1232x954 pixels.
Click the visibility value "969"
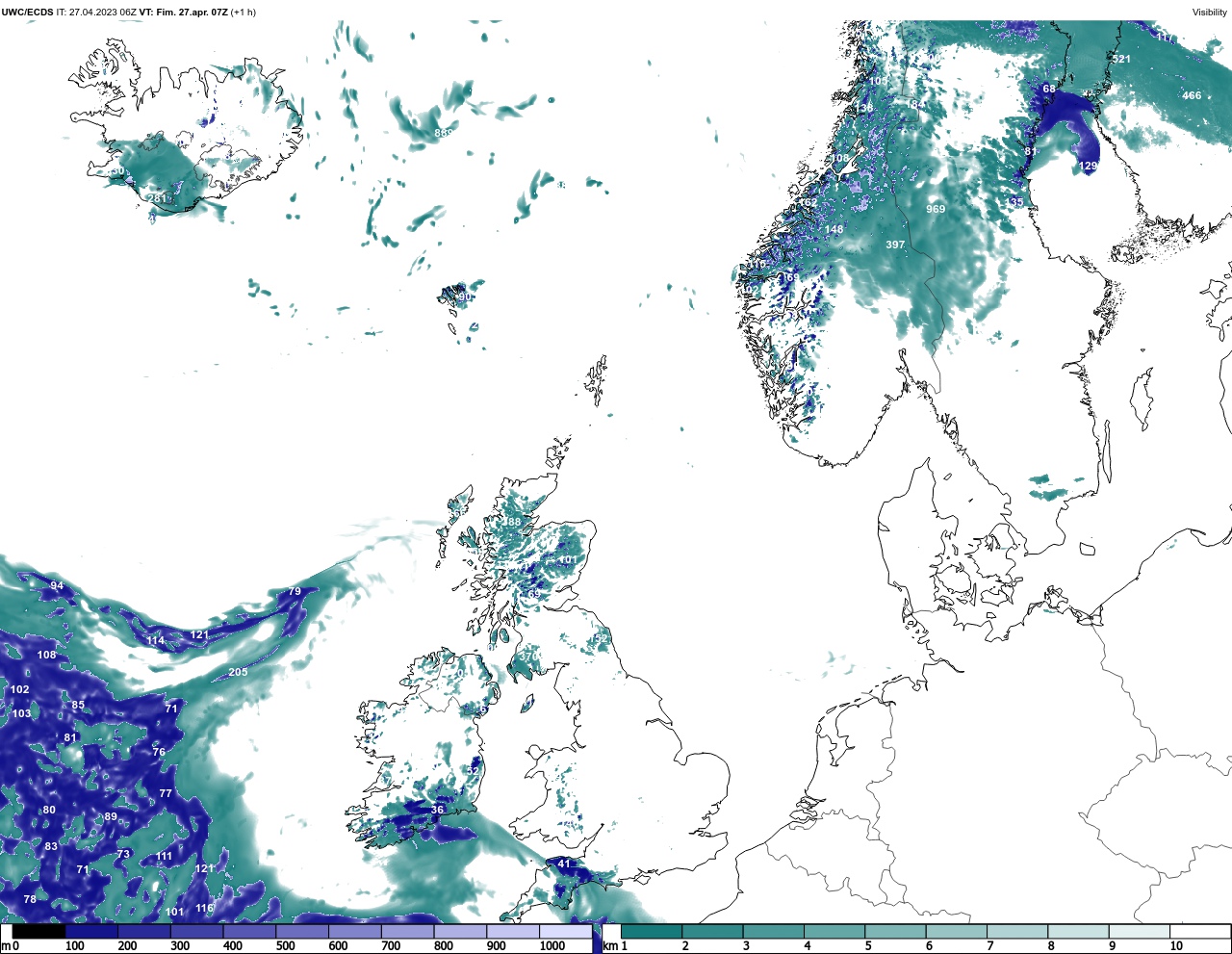point(936,210)
